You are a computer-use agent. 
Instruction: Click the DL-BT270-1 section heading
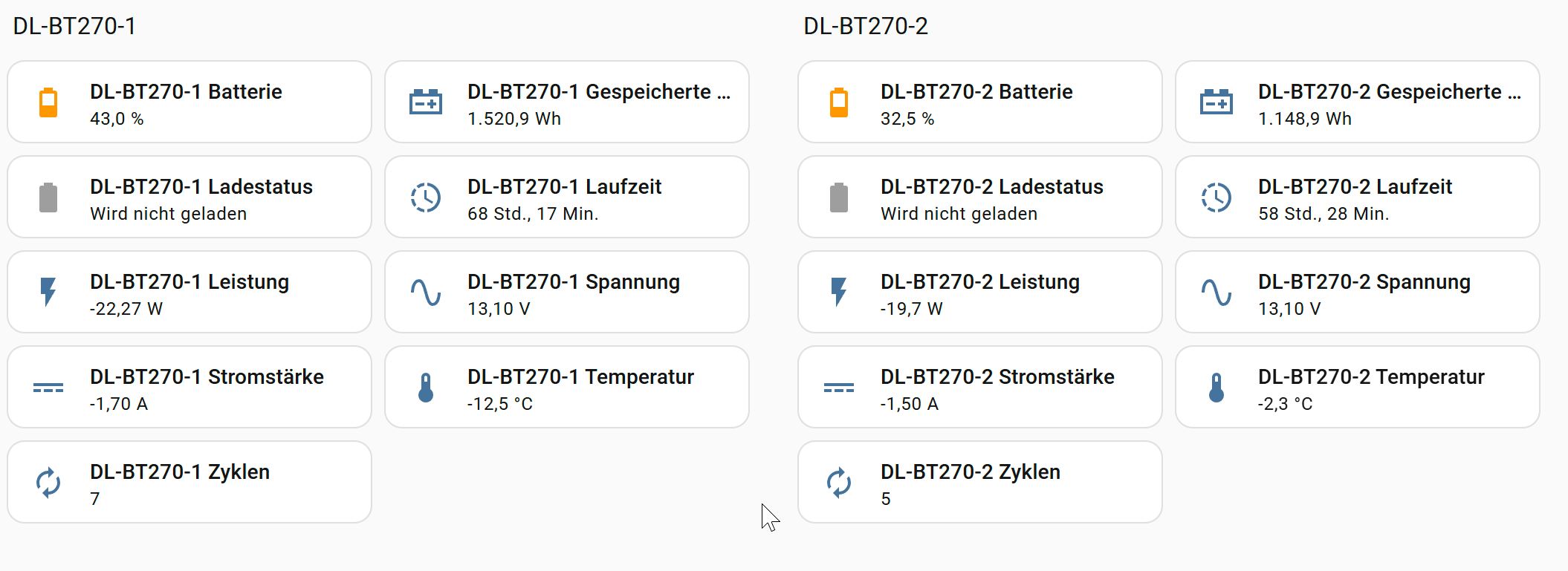74,27
